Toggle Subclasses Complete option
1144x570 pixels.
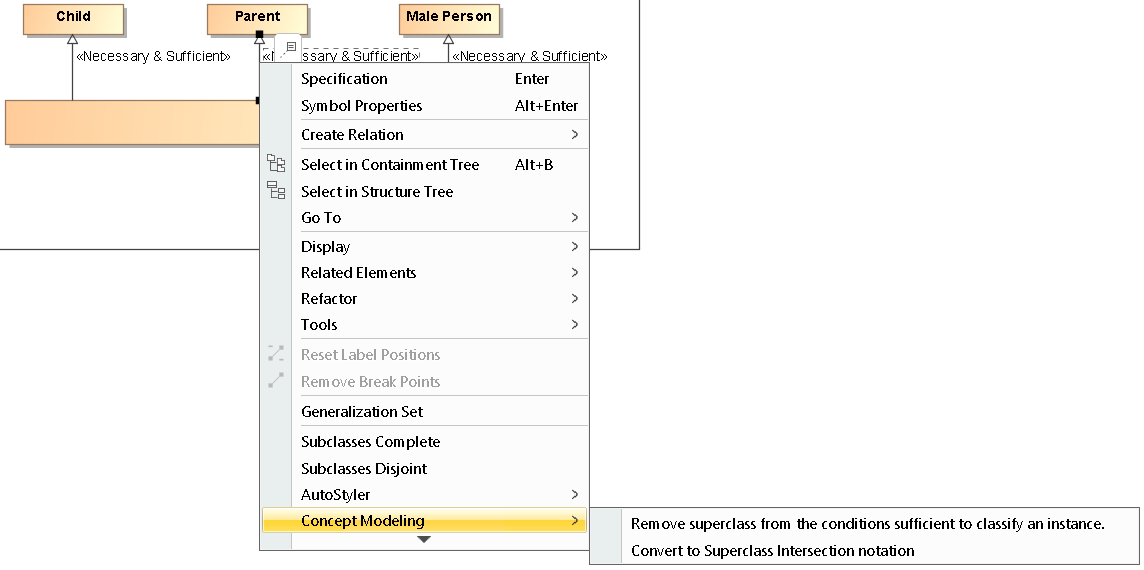(x=370, y=442)
